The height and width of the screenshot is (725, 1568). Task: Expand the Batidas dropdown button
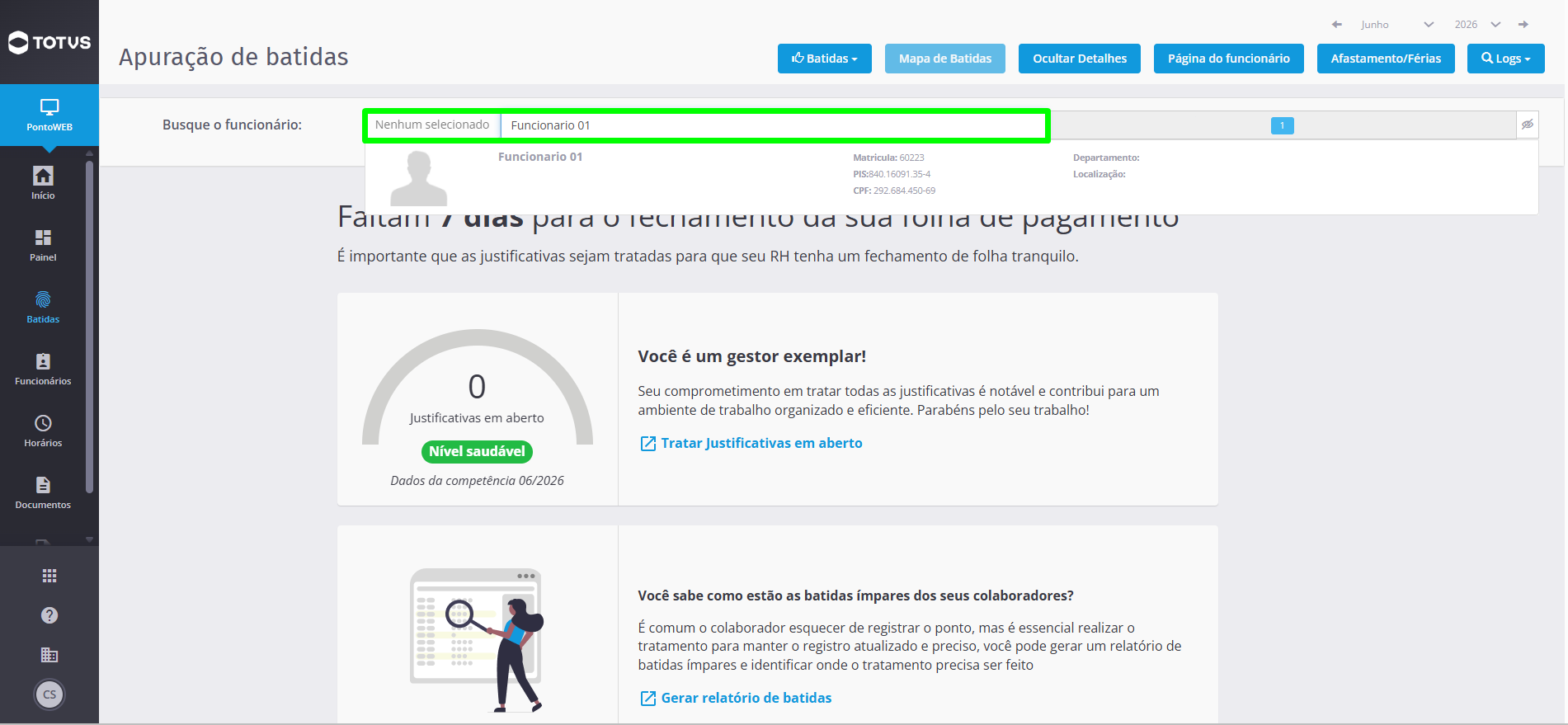[x=825, y=59]
